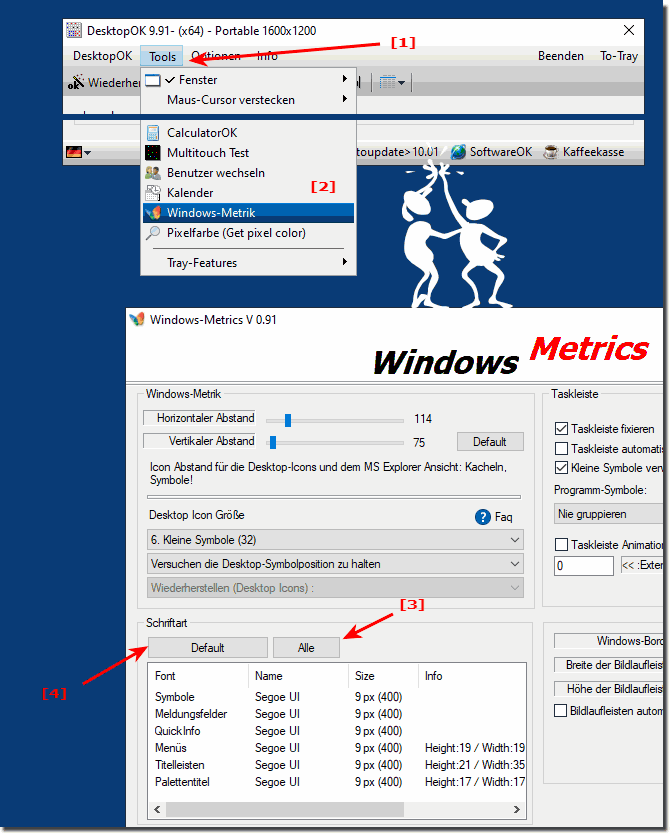Enable Taskleiste Animation checkbox
Screen dimensions: 670x834
click(x=561, y=545)
